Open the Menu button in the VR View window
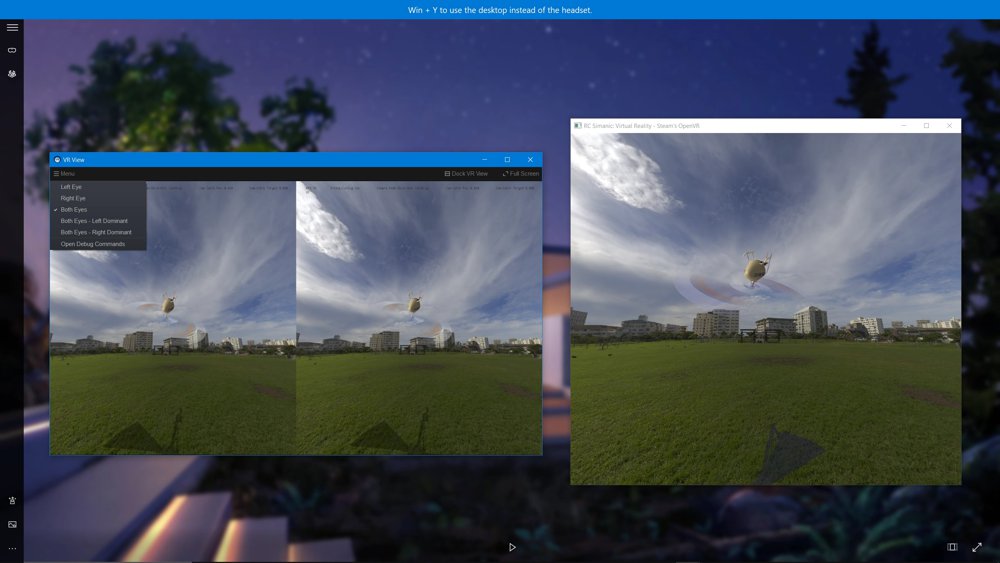This screenshot has width=1000, height=563. [x=64, y=173]
